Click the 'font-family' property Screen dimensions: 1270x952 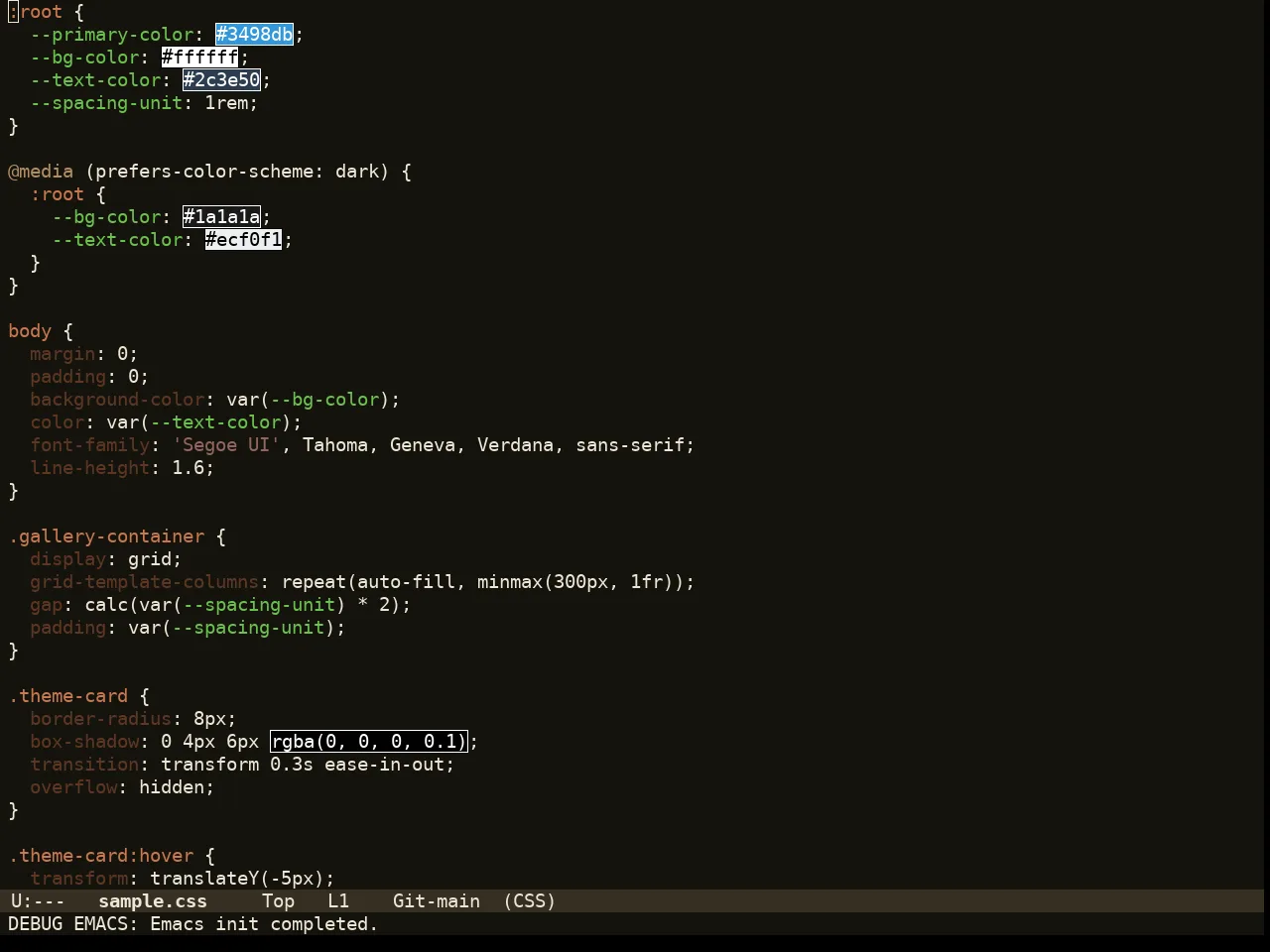90,445
